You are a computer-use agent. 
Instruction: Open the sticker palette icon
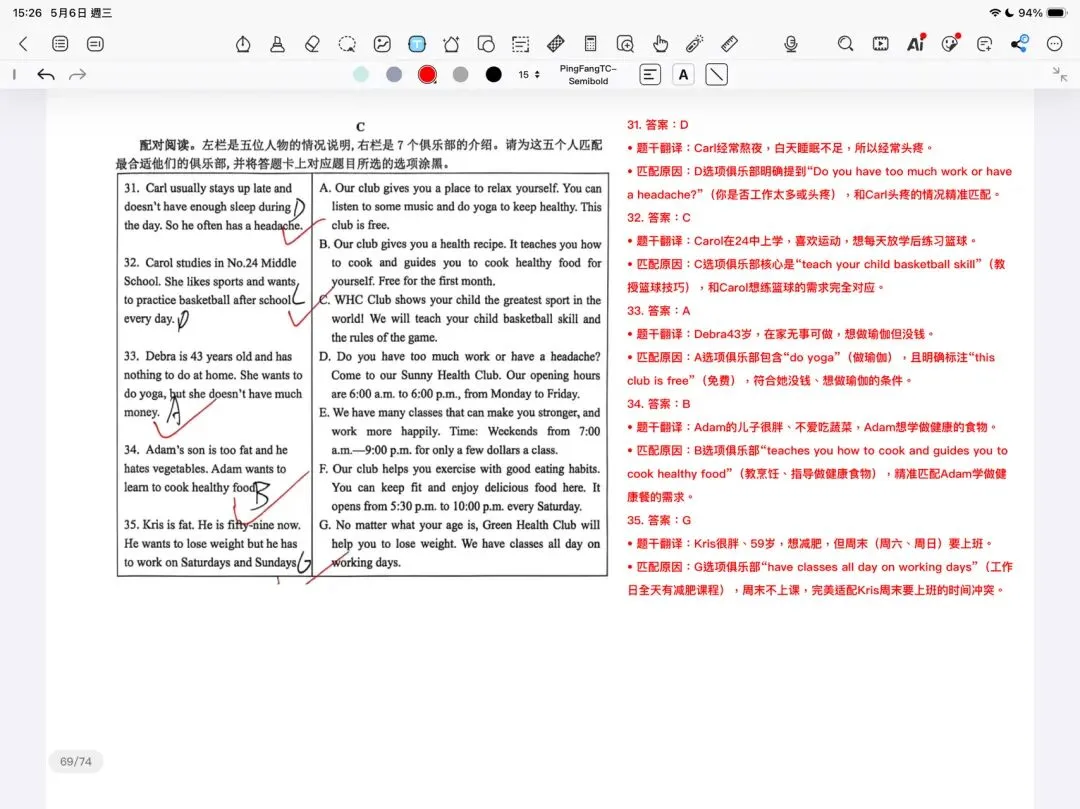click(x=951, y=43)
